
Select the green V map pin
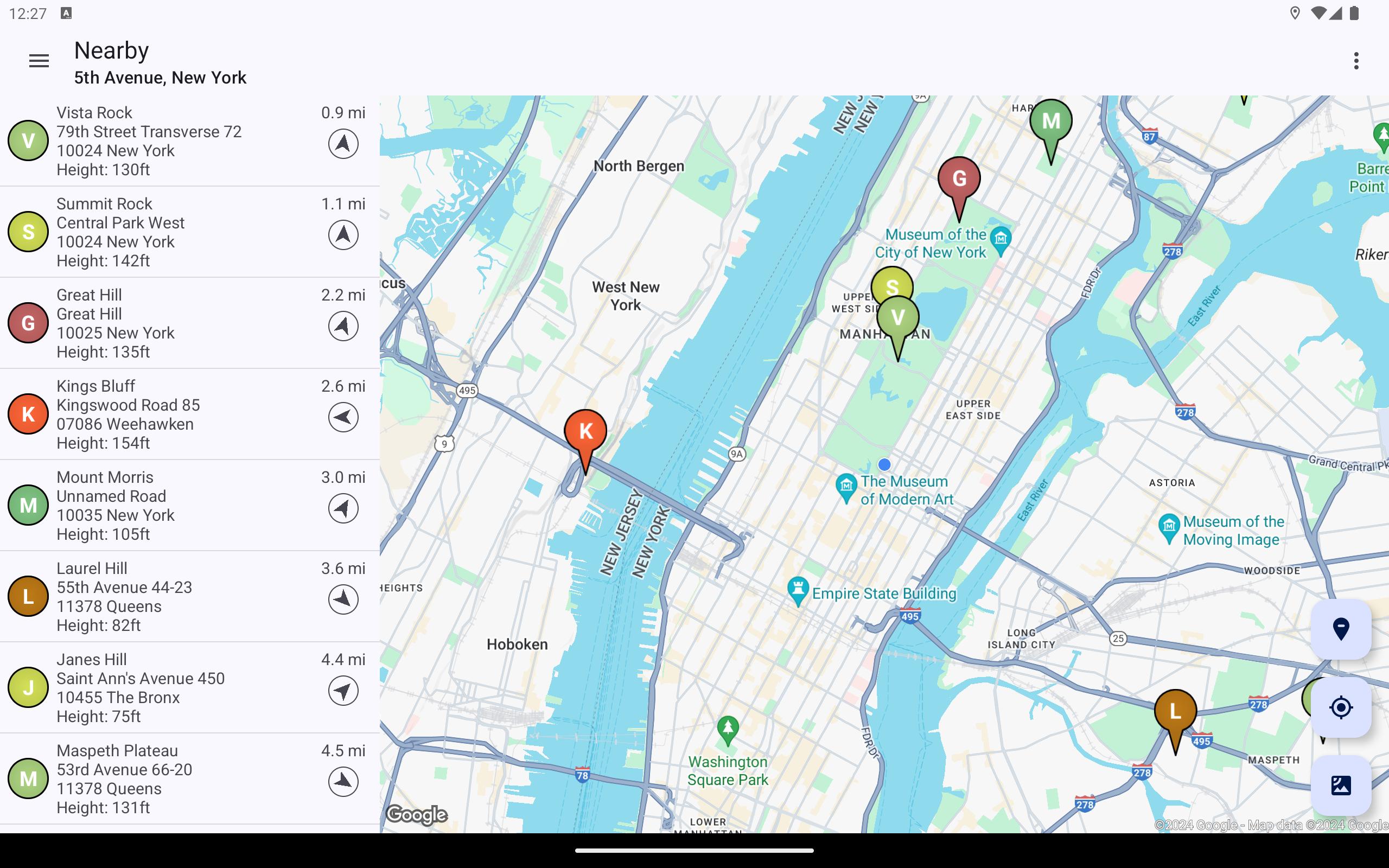click(x=899, y=318)
